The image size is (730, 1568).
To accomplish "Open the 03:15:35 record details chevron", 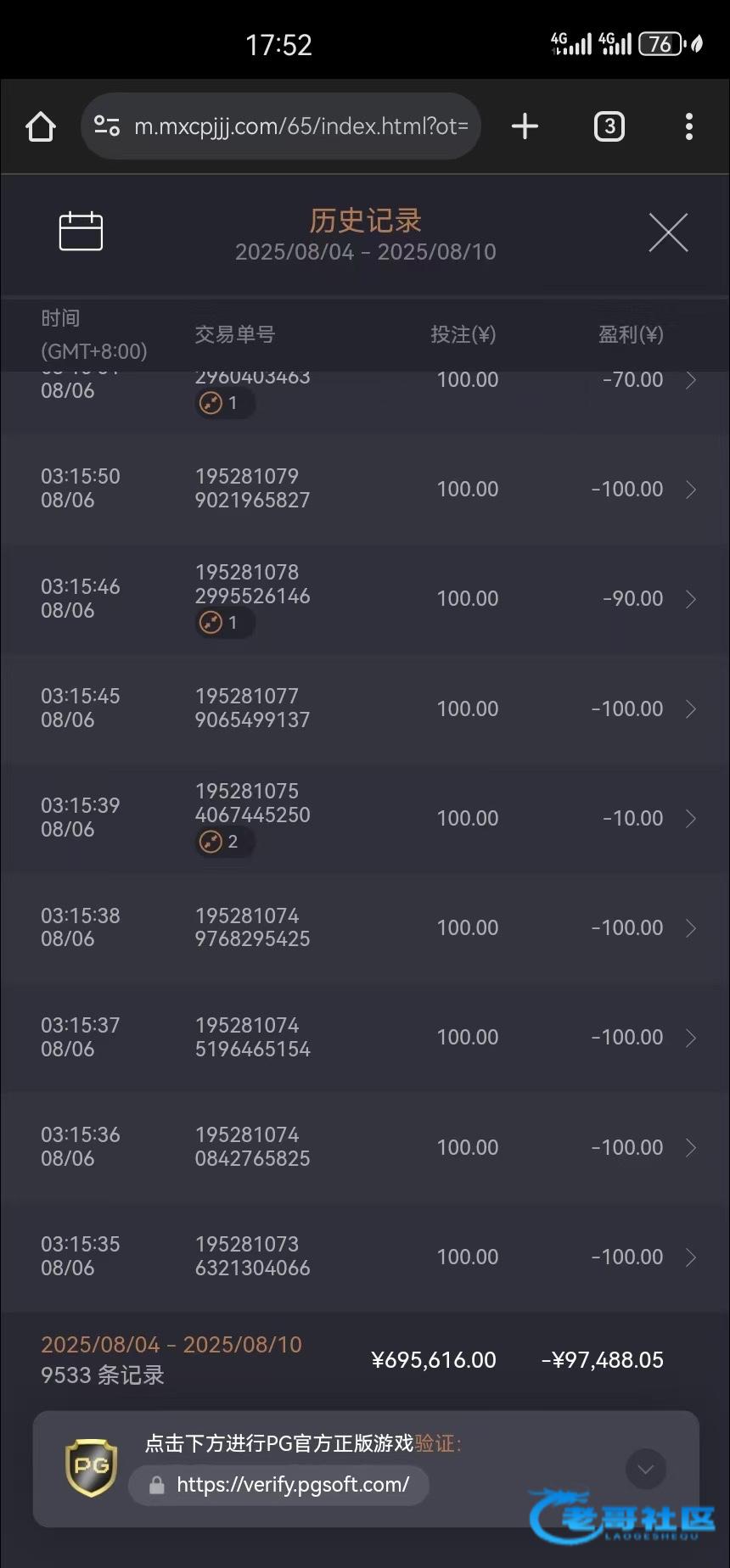I will (x=691, y=1257).
